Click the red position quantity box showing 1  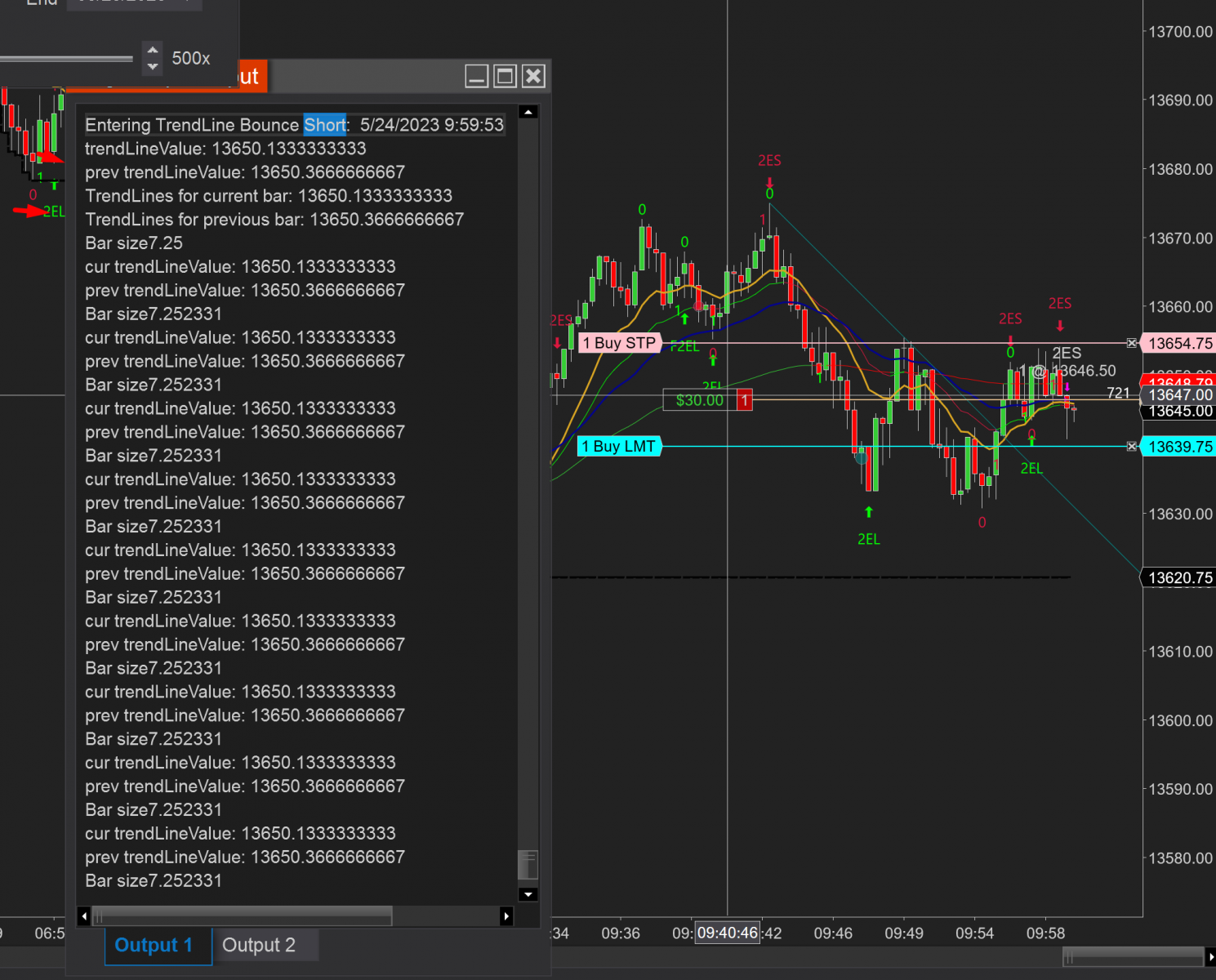[745, 400]
